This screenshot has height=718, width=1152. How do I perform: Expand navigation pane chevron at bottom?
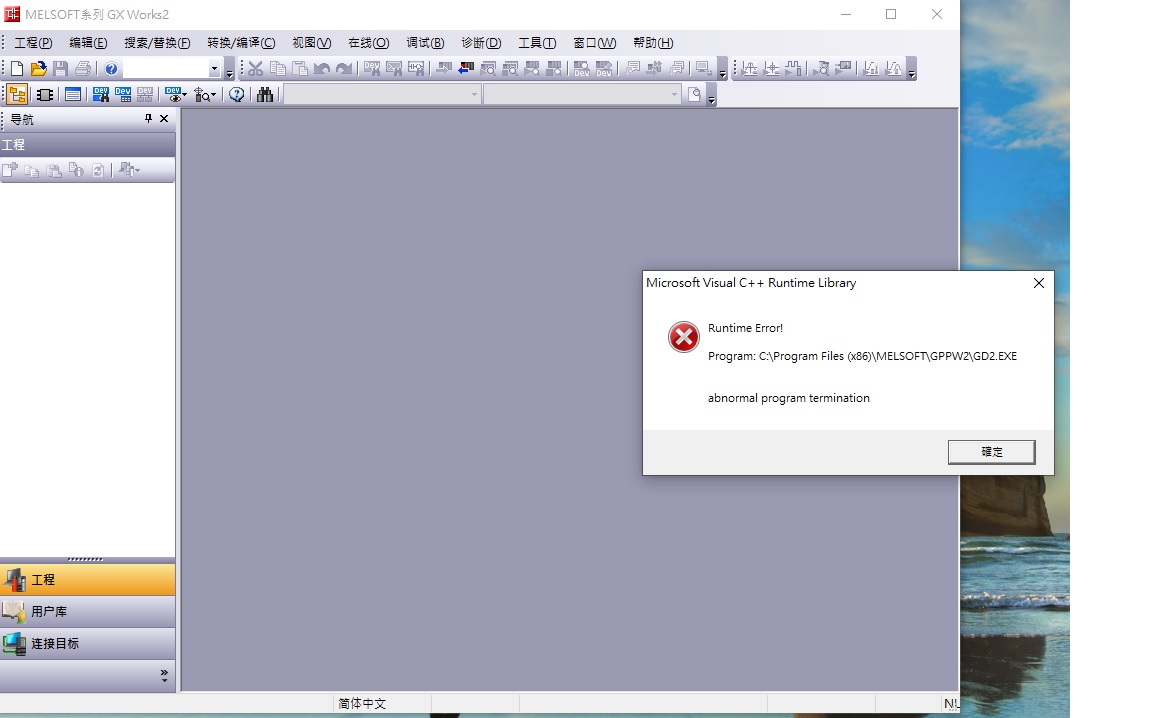coord(164,676)
